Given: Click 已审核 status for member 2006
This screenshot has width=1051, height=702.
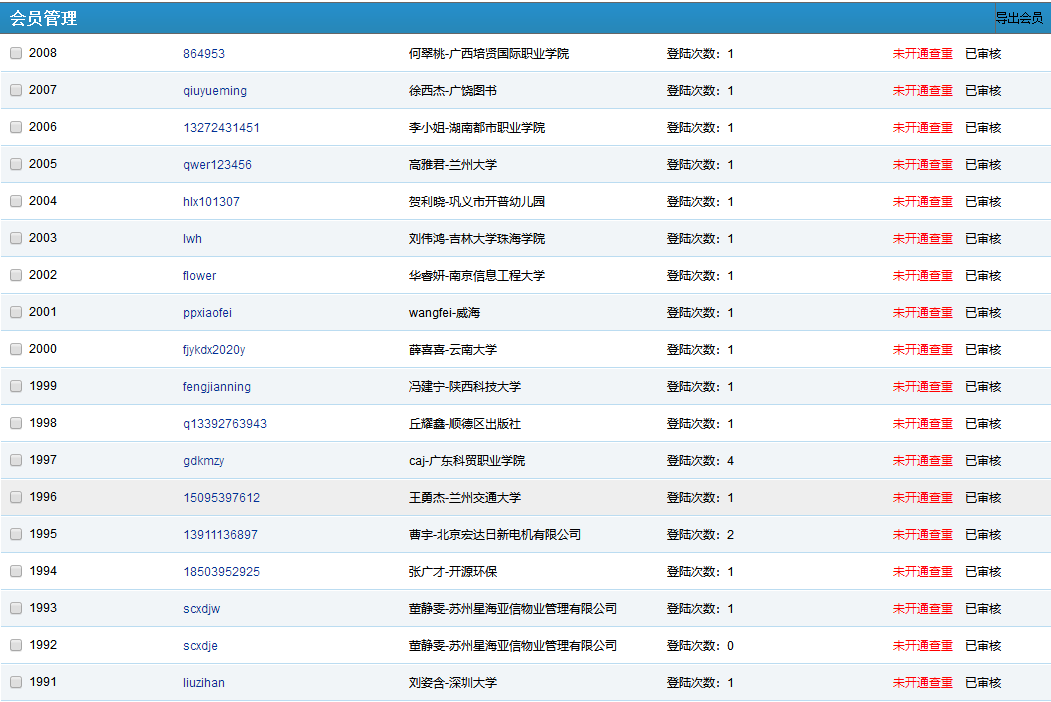Looking at the screenshot, I should coord(982,128).
